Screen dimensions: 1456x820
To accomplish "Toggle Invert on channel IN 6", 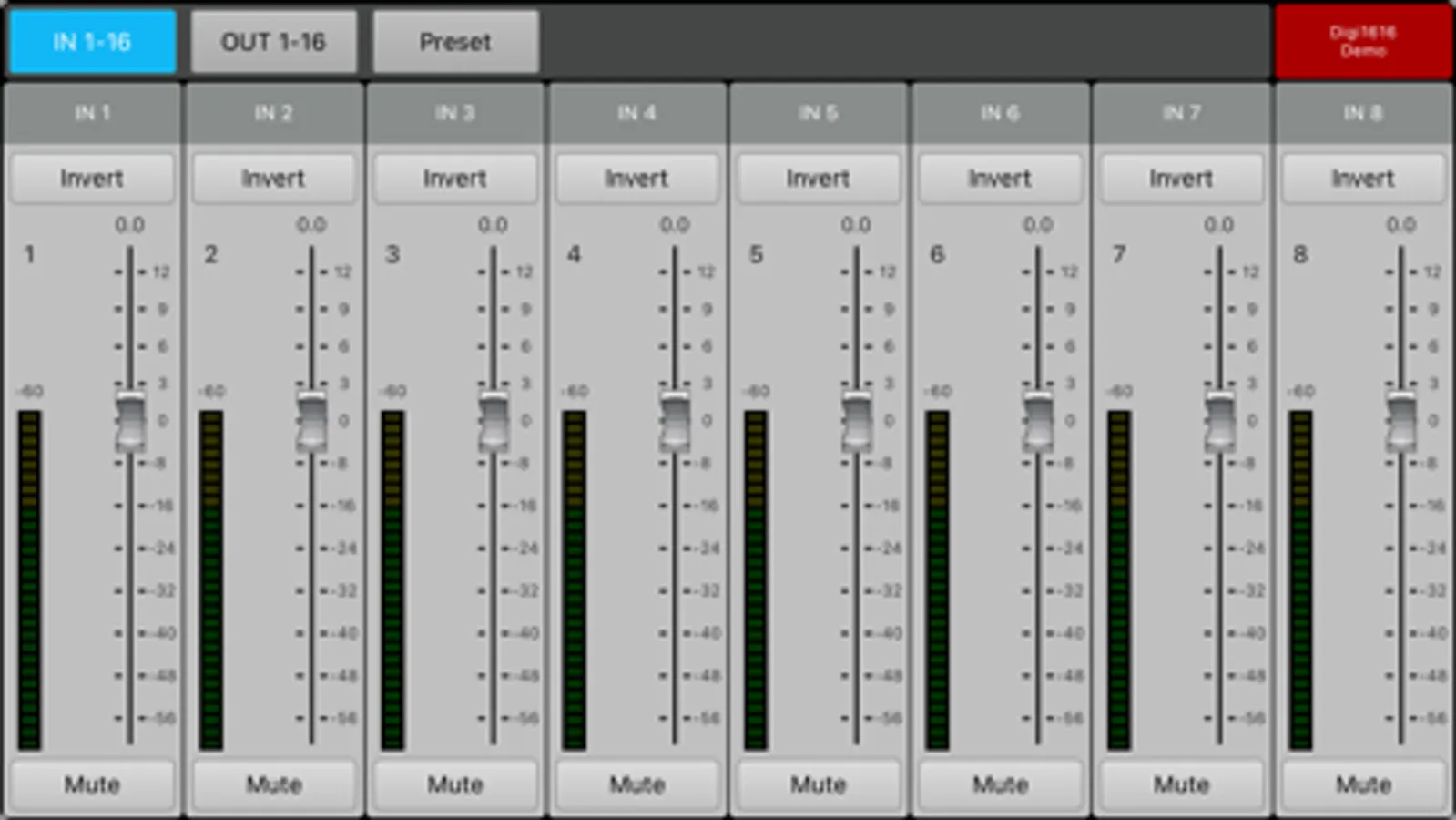I will [x=1000, y=179].
